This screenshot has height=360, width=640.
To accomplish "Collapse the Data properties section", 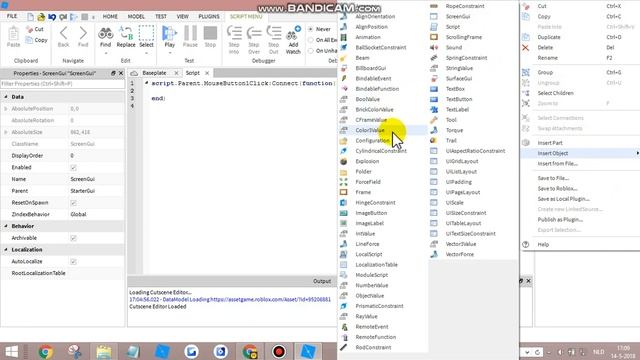I will pos(6,97).
